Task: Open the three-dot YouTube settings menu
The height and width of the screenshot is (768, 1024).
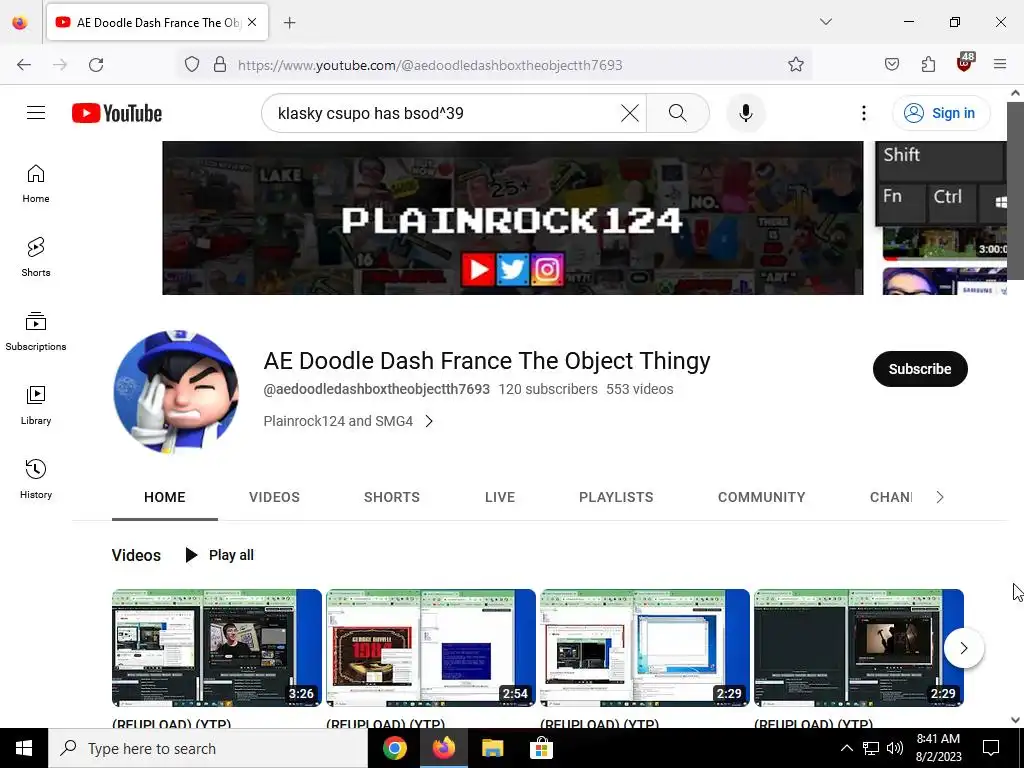Action: tap(863, 113)
